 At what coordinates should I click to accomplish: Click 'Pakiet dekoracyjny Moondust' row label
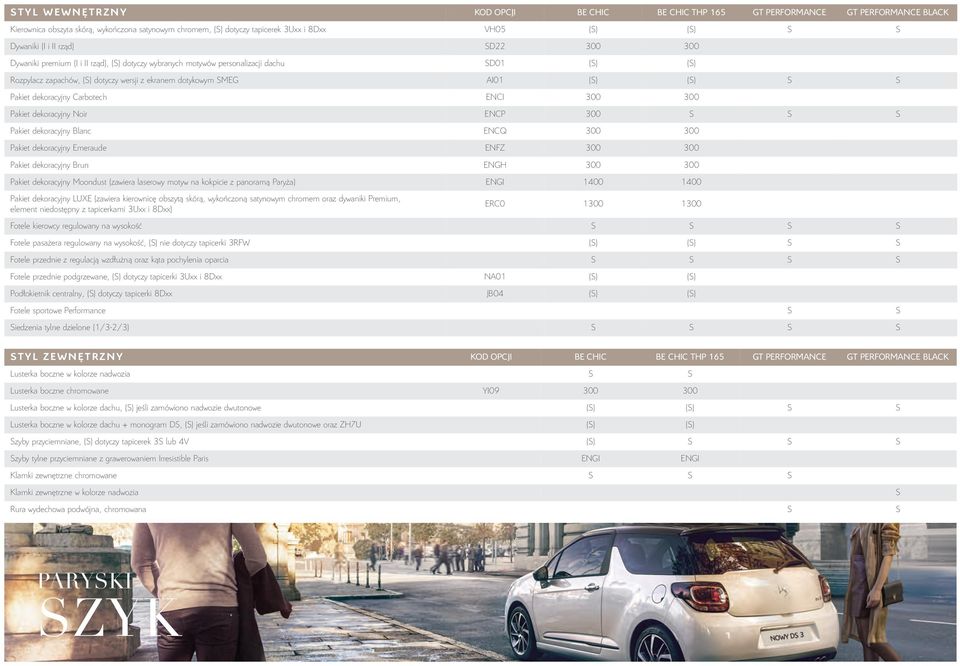tap(152, 182)
